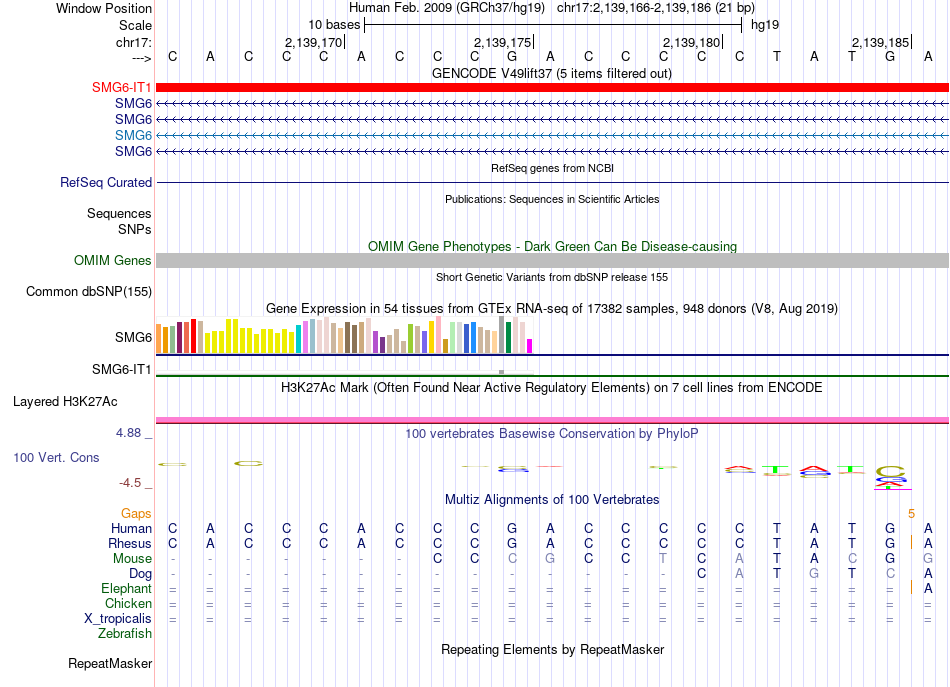This screenshot has height=687, width=950.
Task: Click the Dog species row label
Action: point(140,573)
